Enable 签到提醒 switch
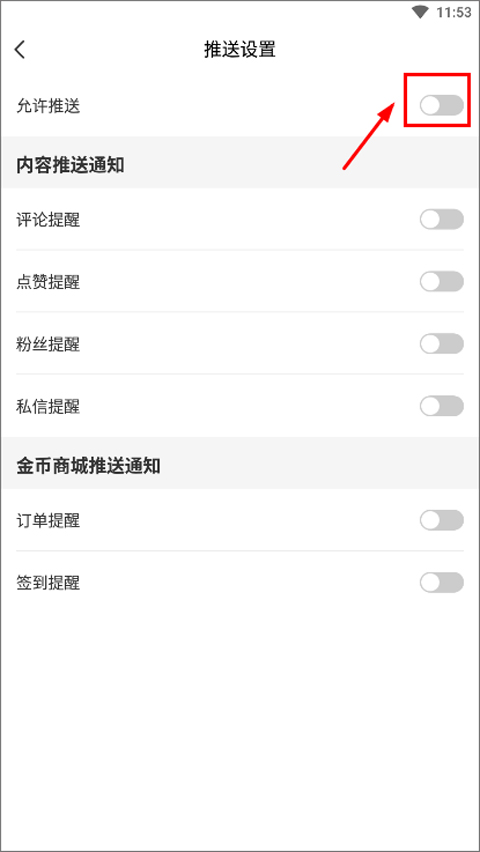The height and width of the screenshot is (852, 480). point(441,582)
